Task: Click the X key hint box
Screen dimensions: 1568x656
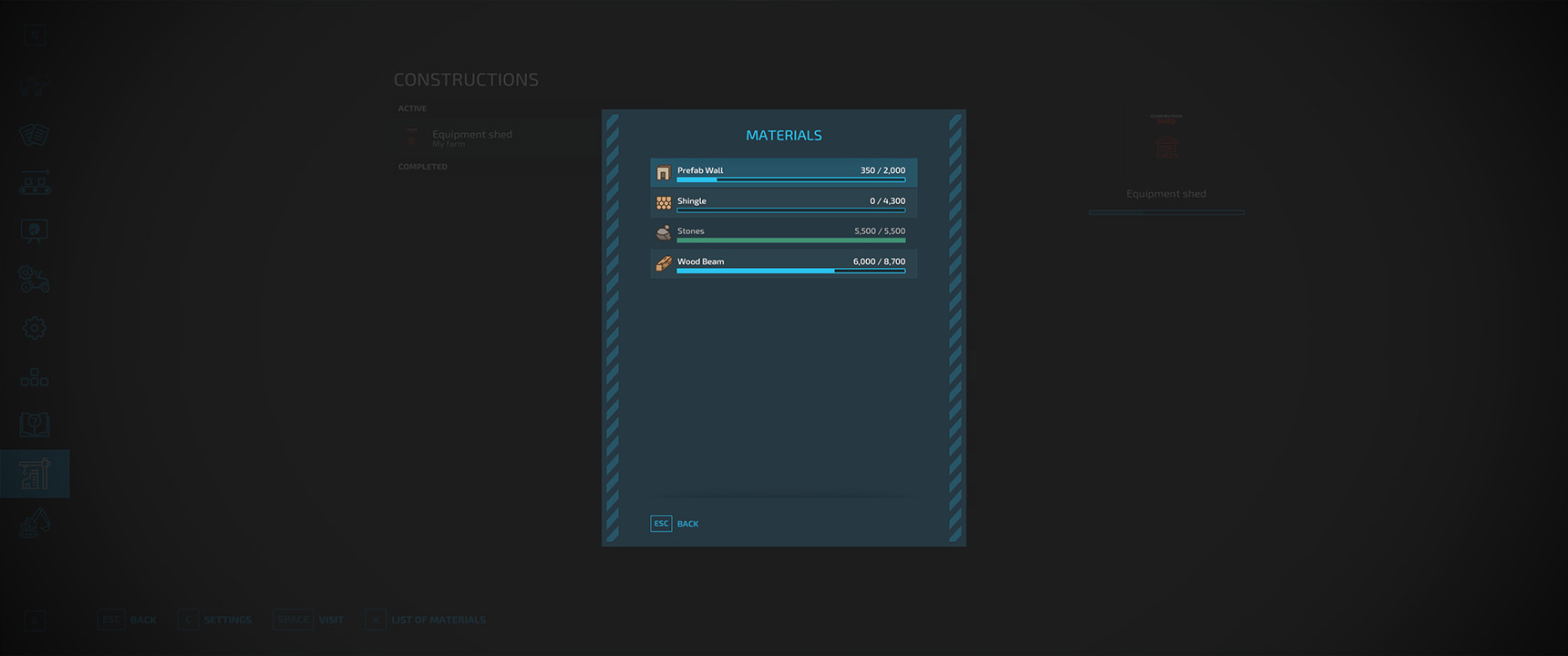Action: tap(376, 620)
